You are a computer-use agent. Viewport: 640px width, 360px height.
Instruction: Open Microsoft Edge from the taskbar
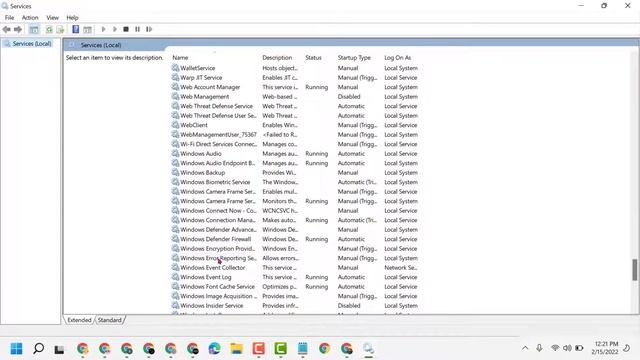coord(214,349)
